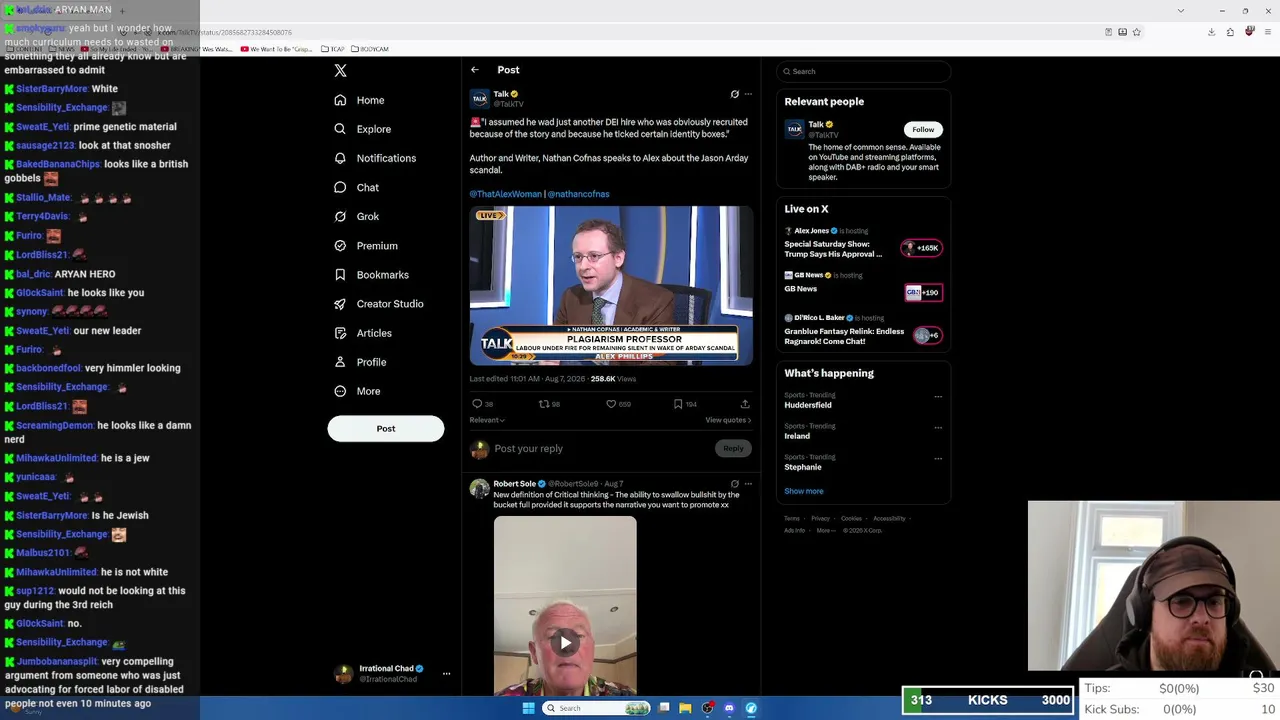Play the video in Robert Sole's reply

(x=565, y=643)
